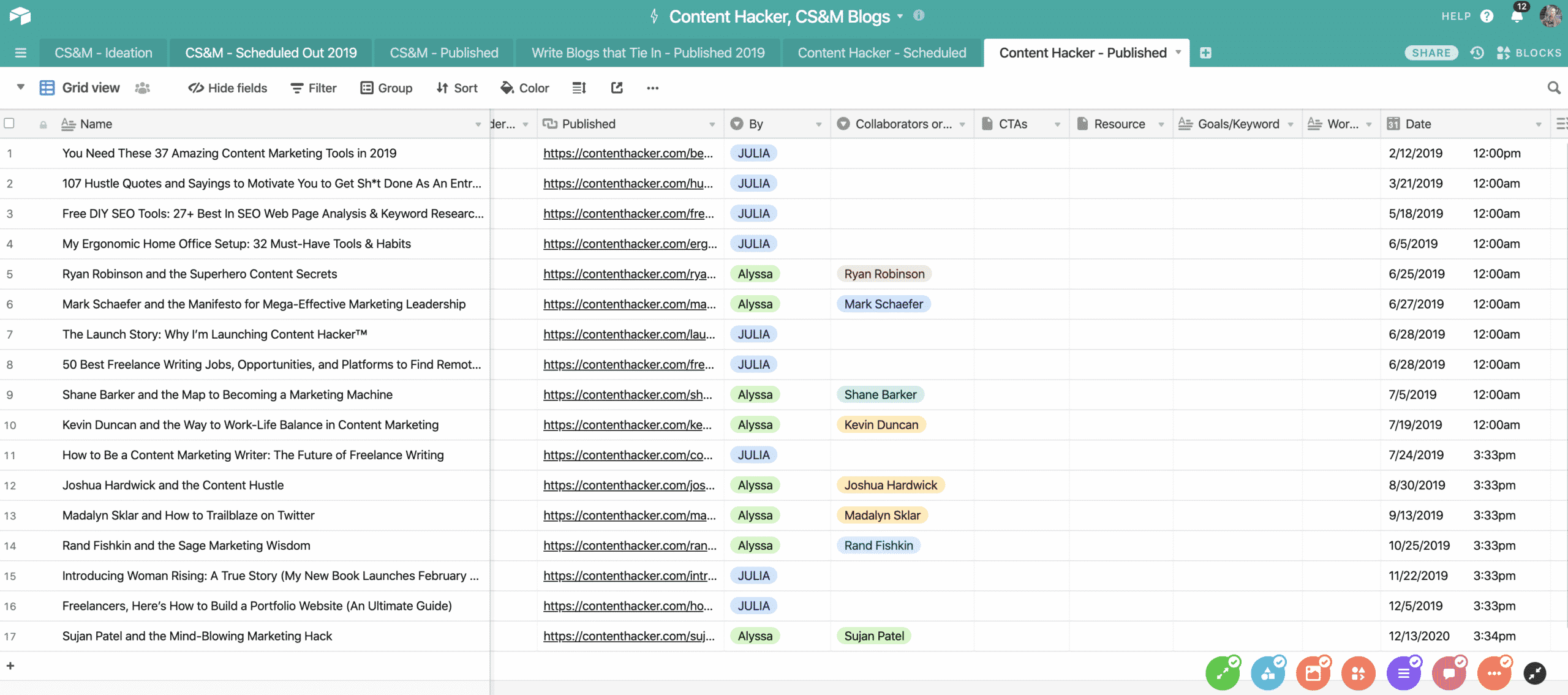The height and width of the screenshot is (695, 1568).
Task: Click the orange image circle button
Action: (1313, 673)
